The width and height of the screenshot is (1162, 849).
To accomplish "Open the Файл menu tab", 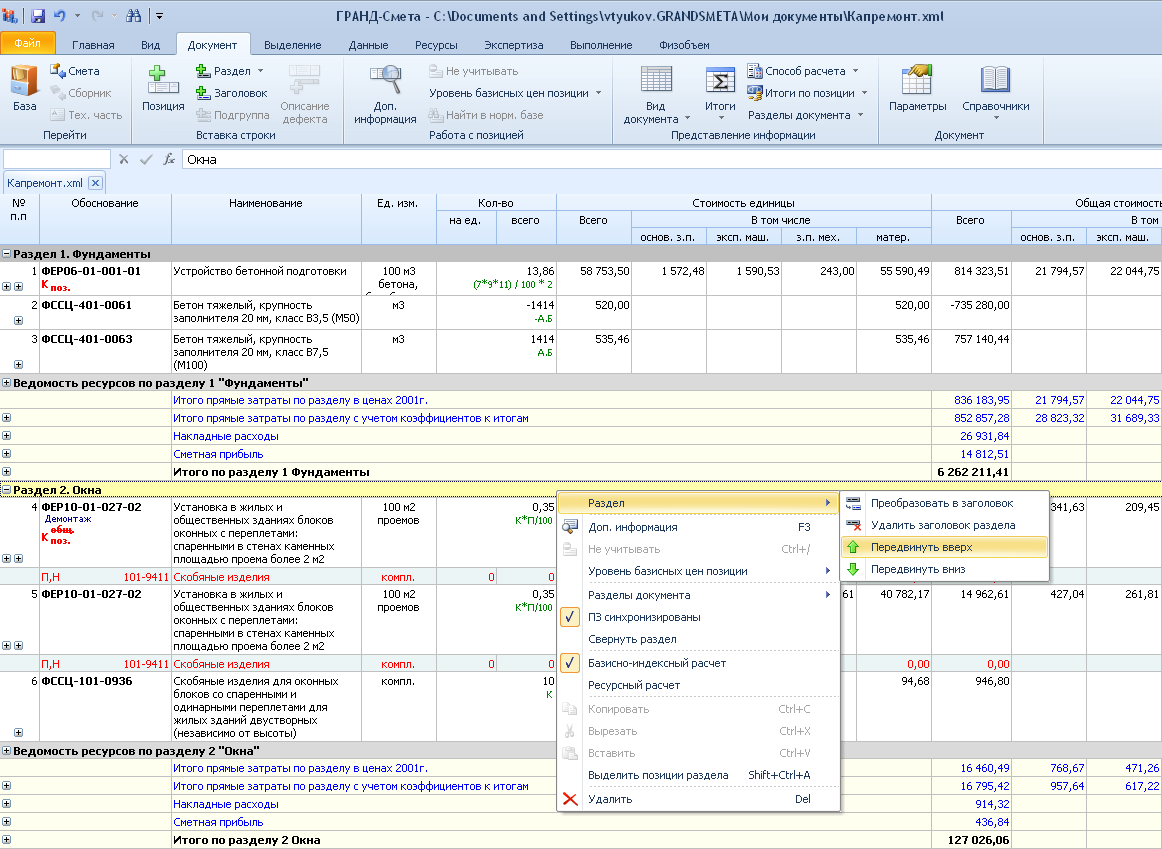I will click(27, 44).
